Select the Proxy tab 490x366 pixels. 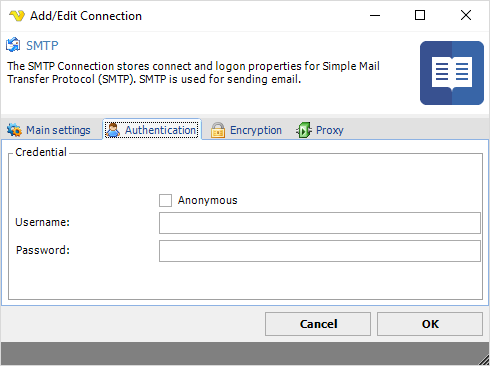pos(320,130)
